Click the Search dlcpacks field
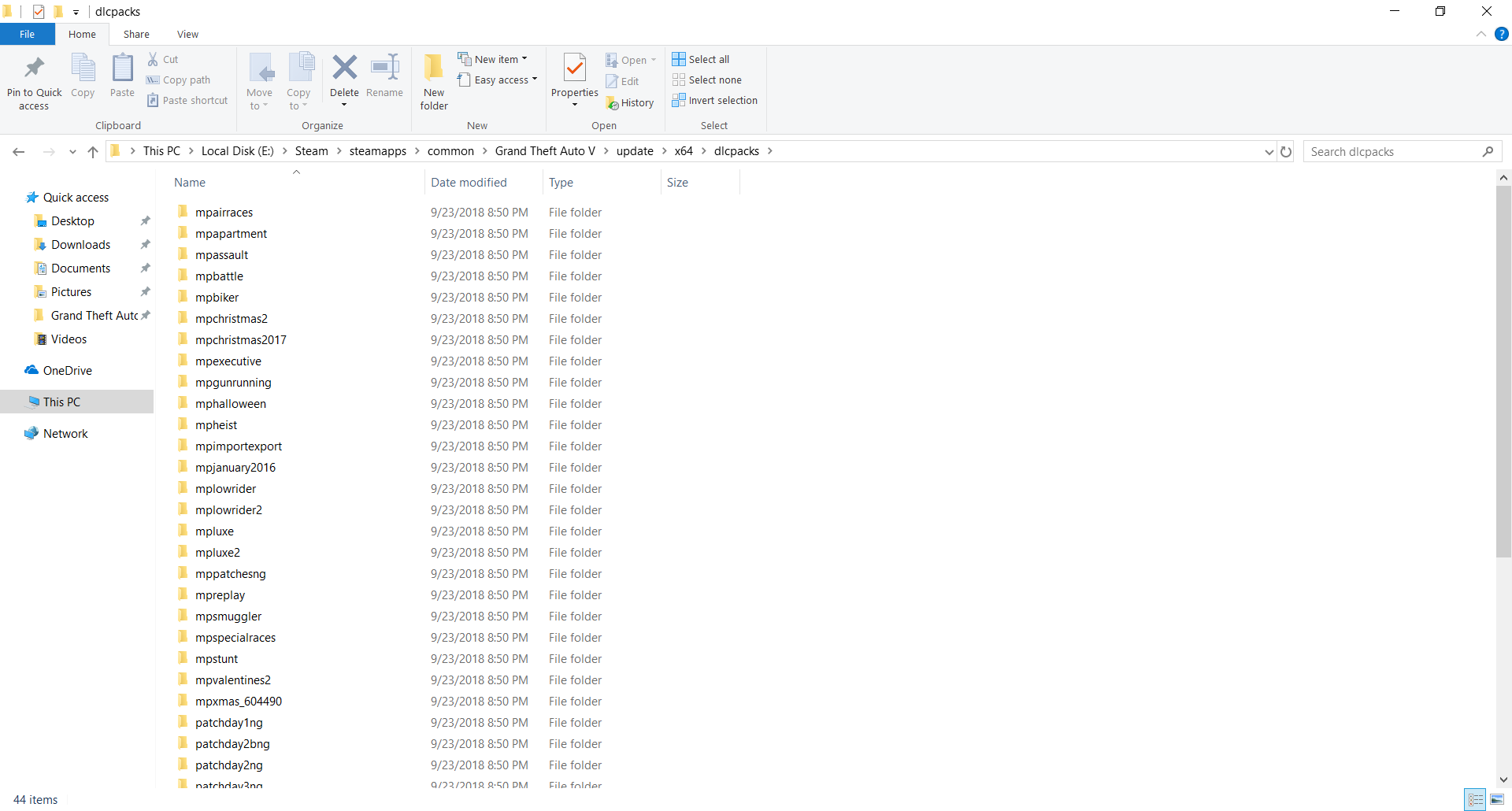Screen dimensions: 1512x811 tap(1392, 152)
